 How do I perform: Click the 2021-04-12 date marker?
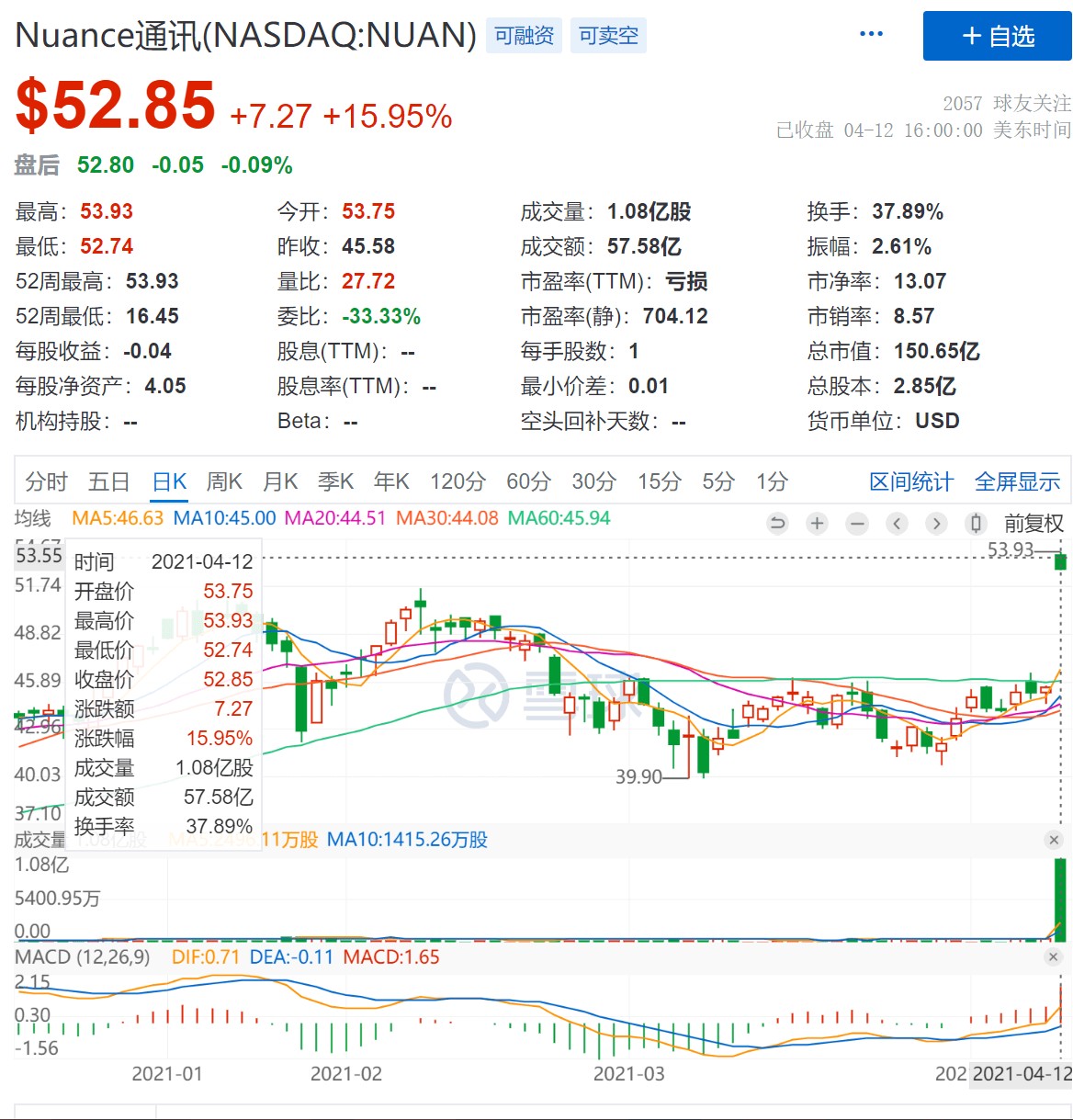1022,1074
